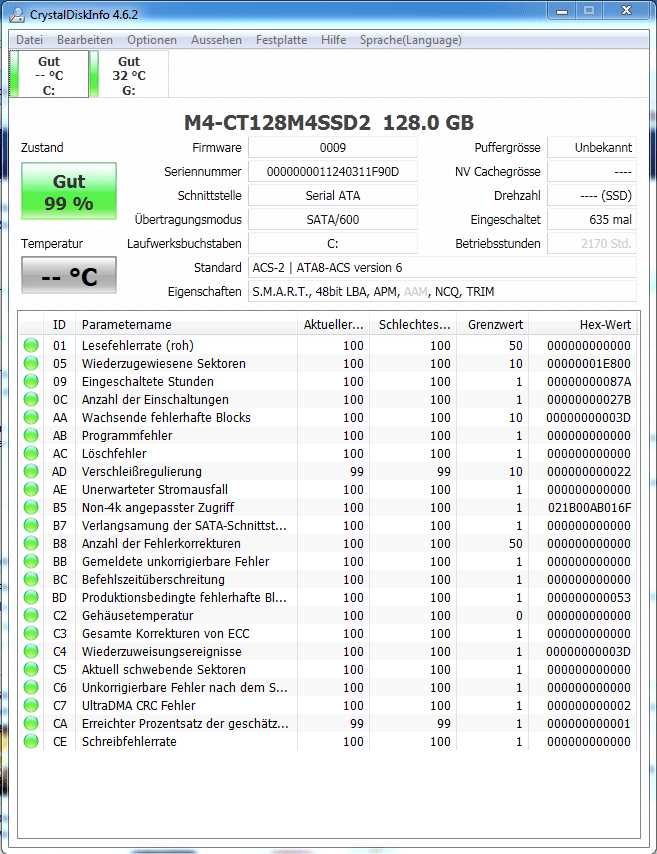Click the Standard field ACS-2
The width and height of the screenshot is (657, 854).
[x=442, y=267]
